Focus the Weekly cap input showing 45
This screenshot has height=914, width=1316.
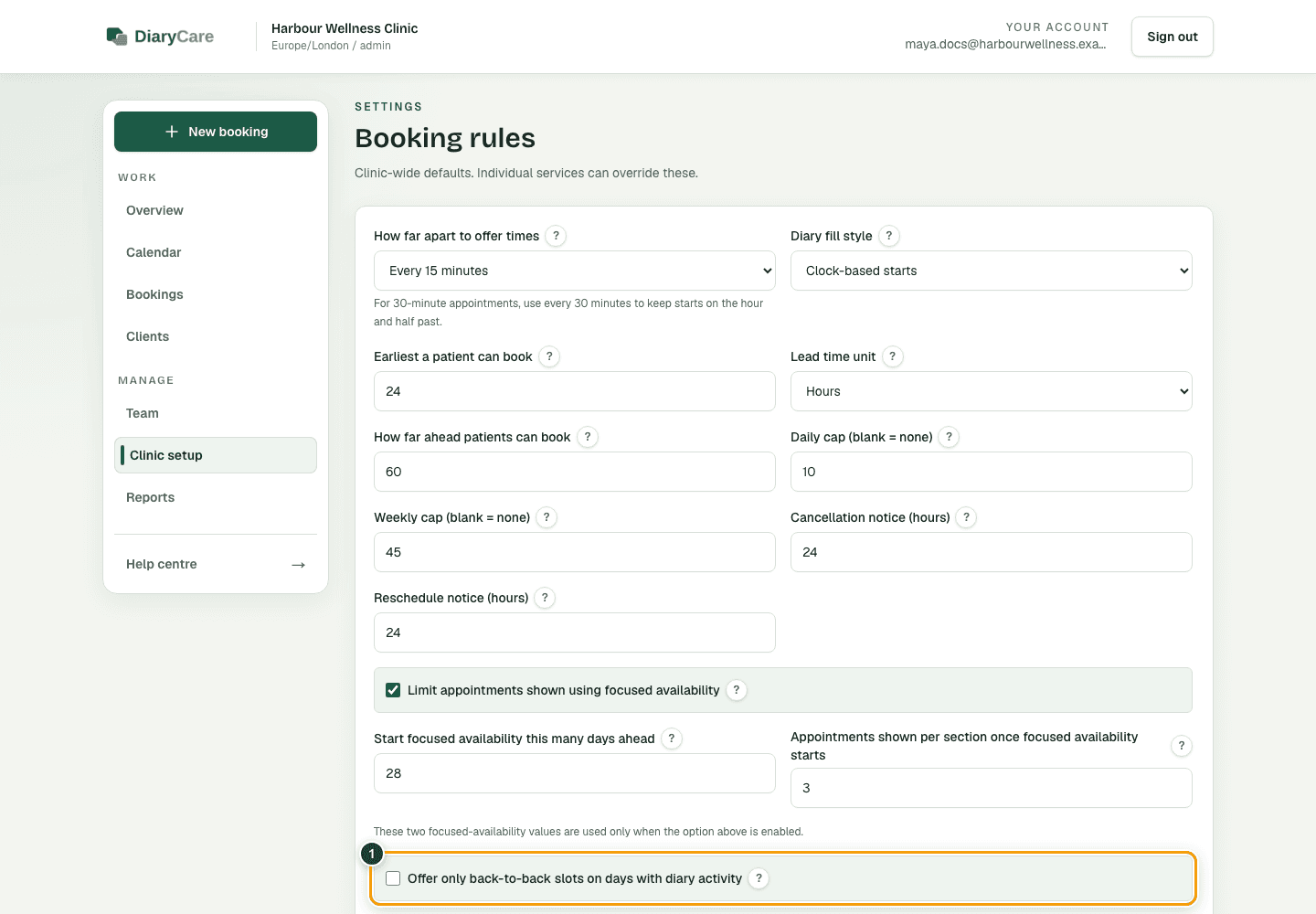tap(575, 552)
